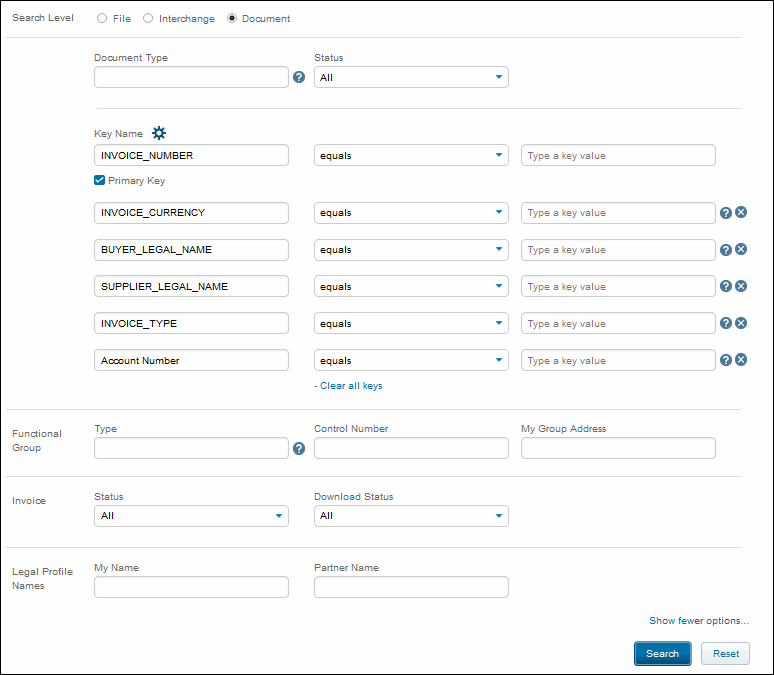Viewport: 774px width, 675px height.
Task: Delete the Account Number key row
Action: [x=742, y=361]
